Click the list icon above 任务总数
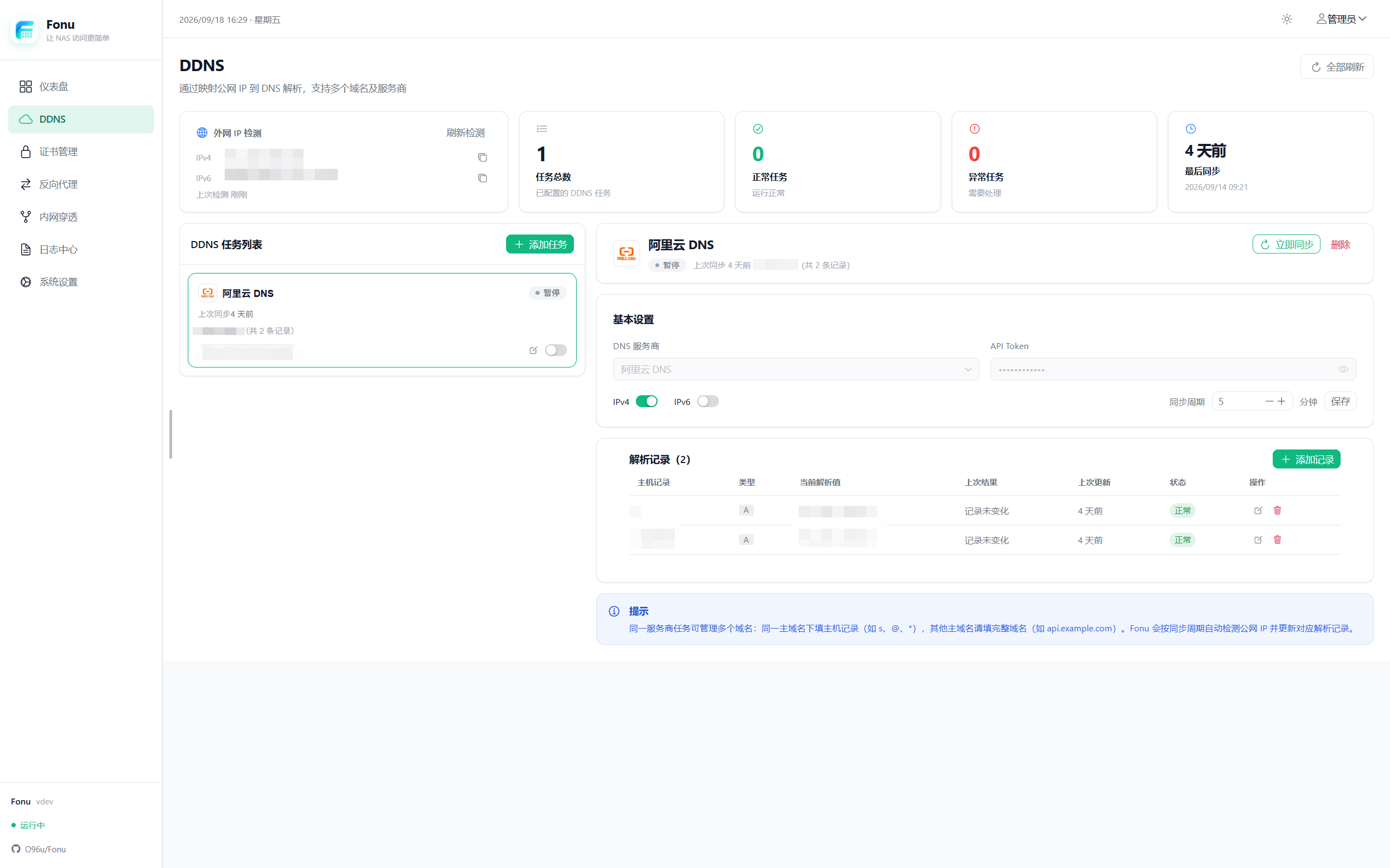Viewport: 1390px width, 868px height. [541, 129]
